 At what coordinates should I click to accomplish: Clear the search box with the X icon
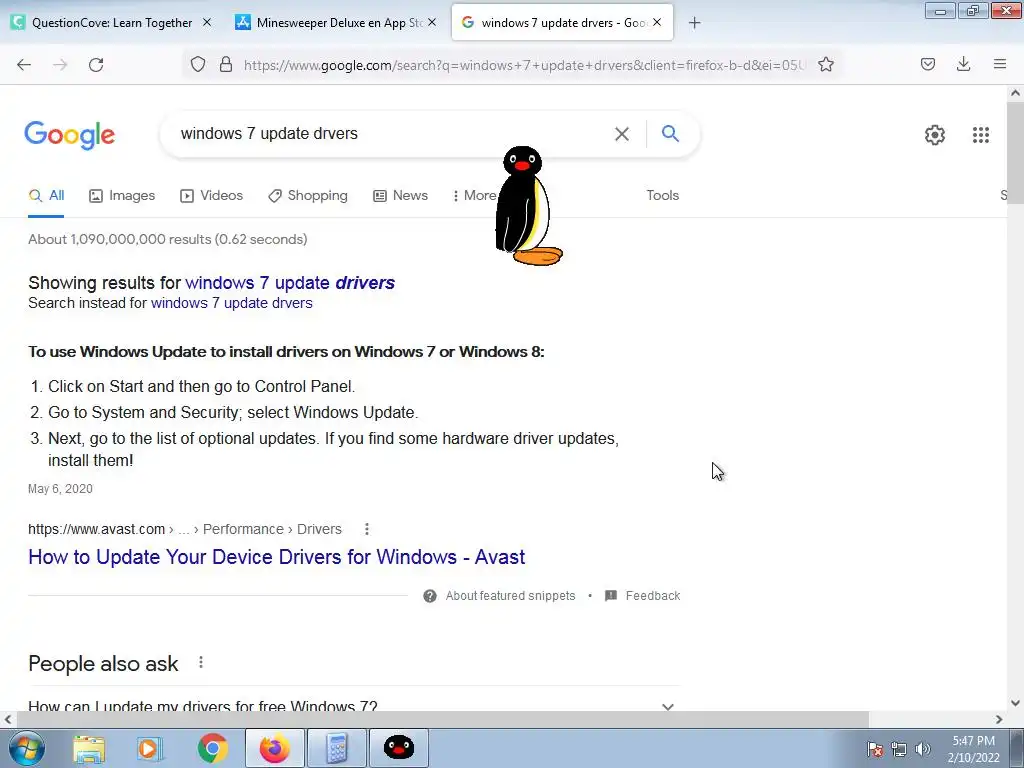pyautogui.click(x=622, y=134)
